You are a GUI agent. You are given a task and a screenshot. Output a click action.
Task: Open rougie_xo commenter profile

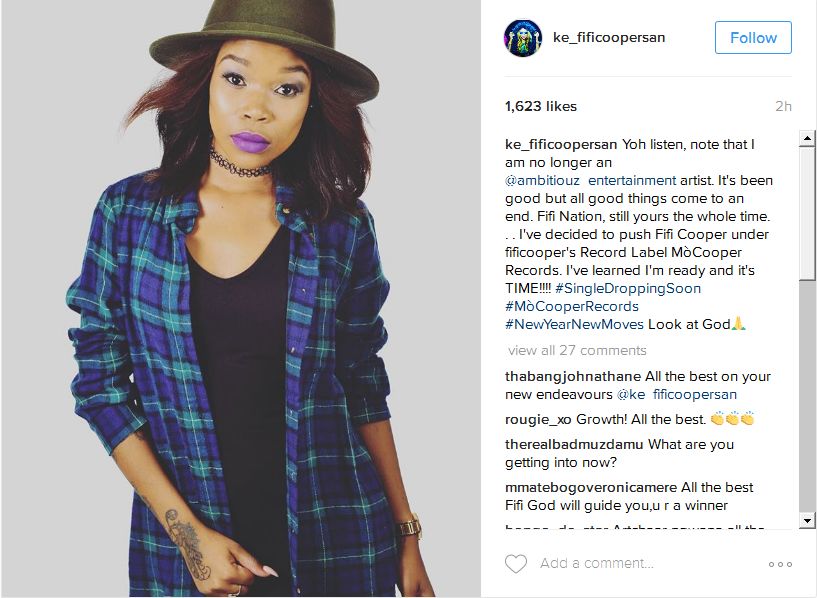[538, 420]
